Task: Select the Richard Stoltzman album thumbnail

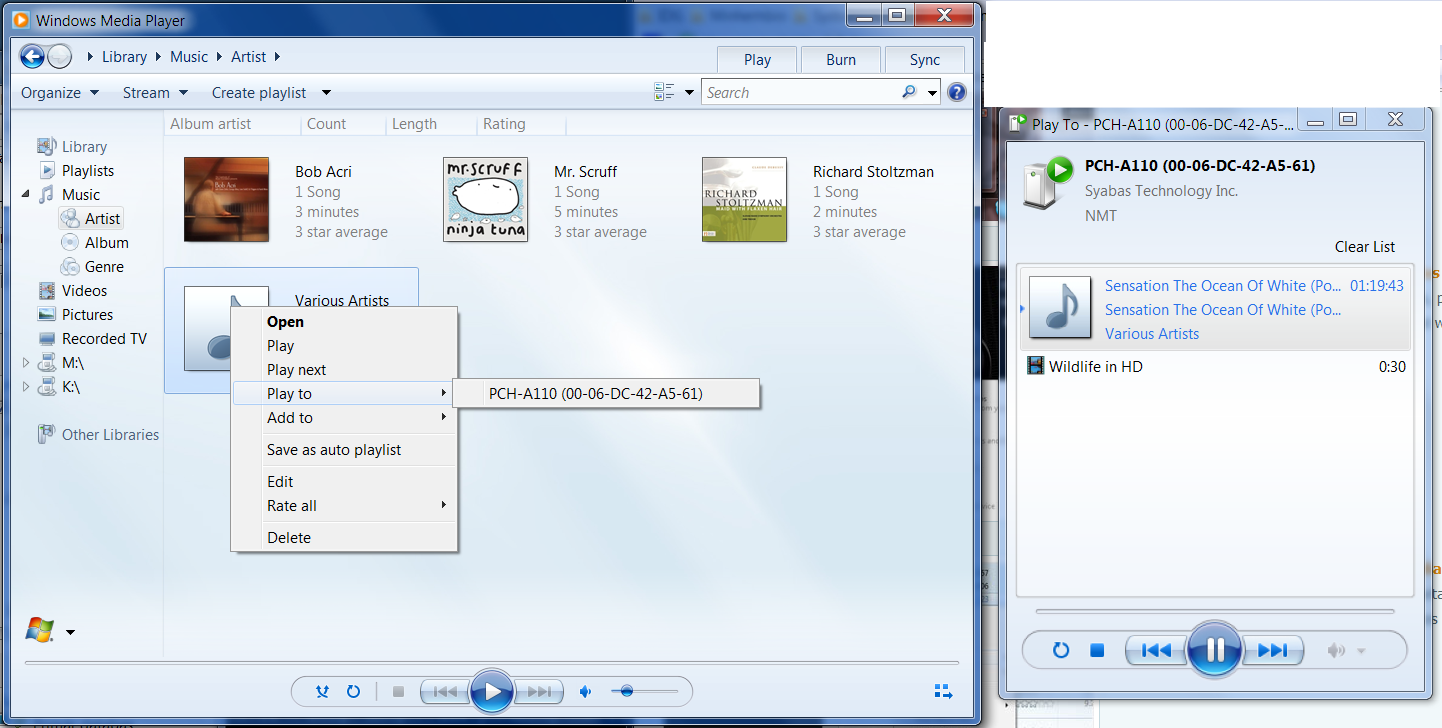Action: 744,200
